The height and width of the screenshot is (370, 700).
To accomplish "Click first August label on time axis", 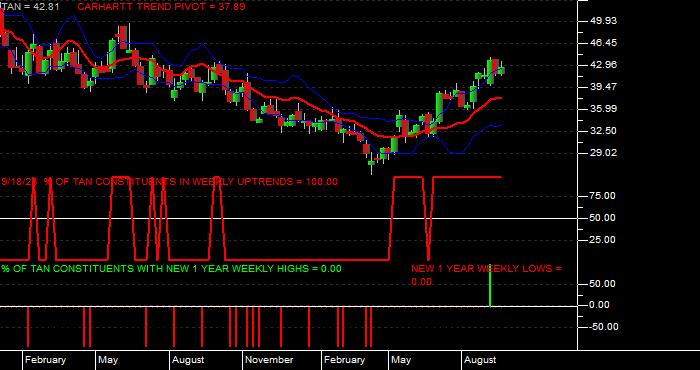I will pyautogui.click(x=188, y=360).
